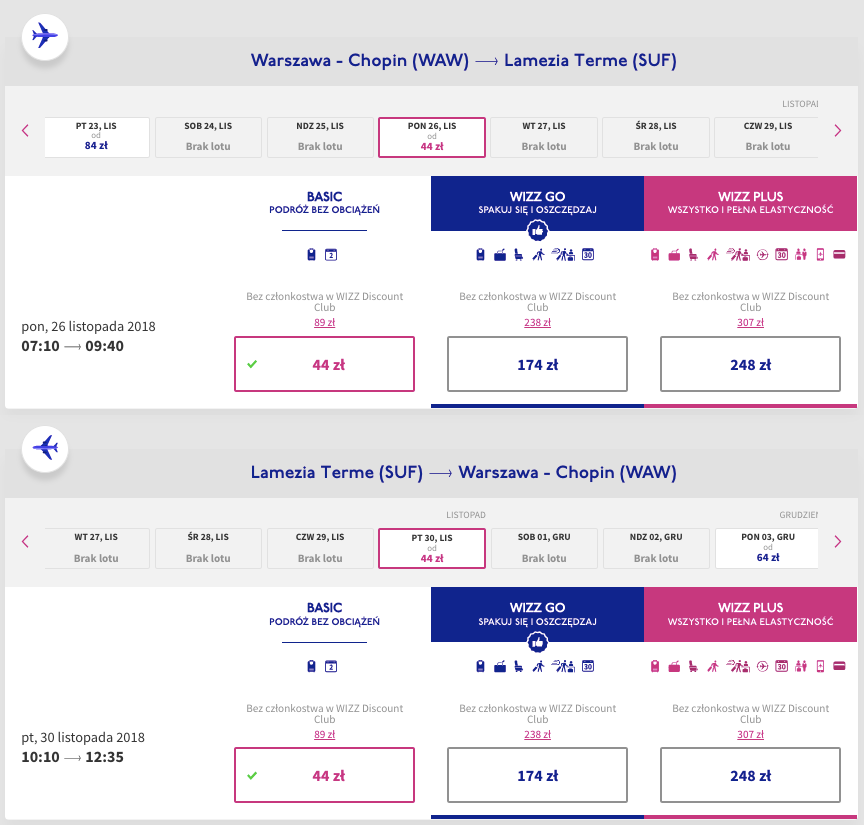This screenshot has height=827, width=864.
Task: Open return WIZZ PLUS non-member 307 zł link
Action: (x=750, y=733)
